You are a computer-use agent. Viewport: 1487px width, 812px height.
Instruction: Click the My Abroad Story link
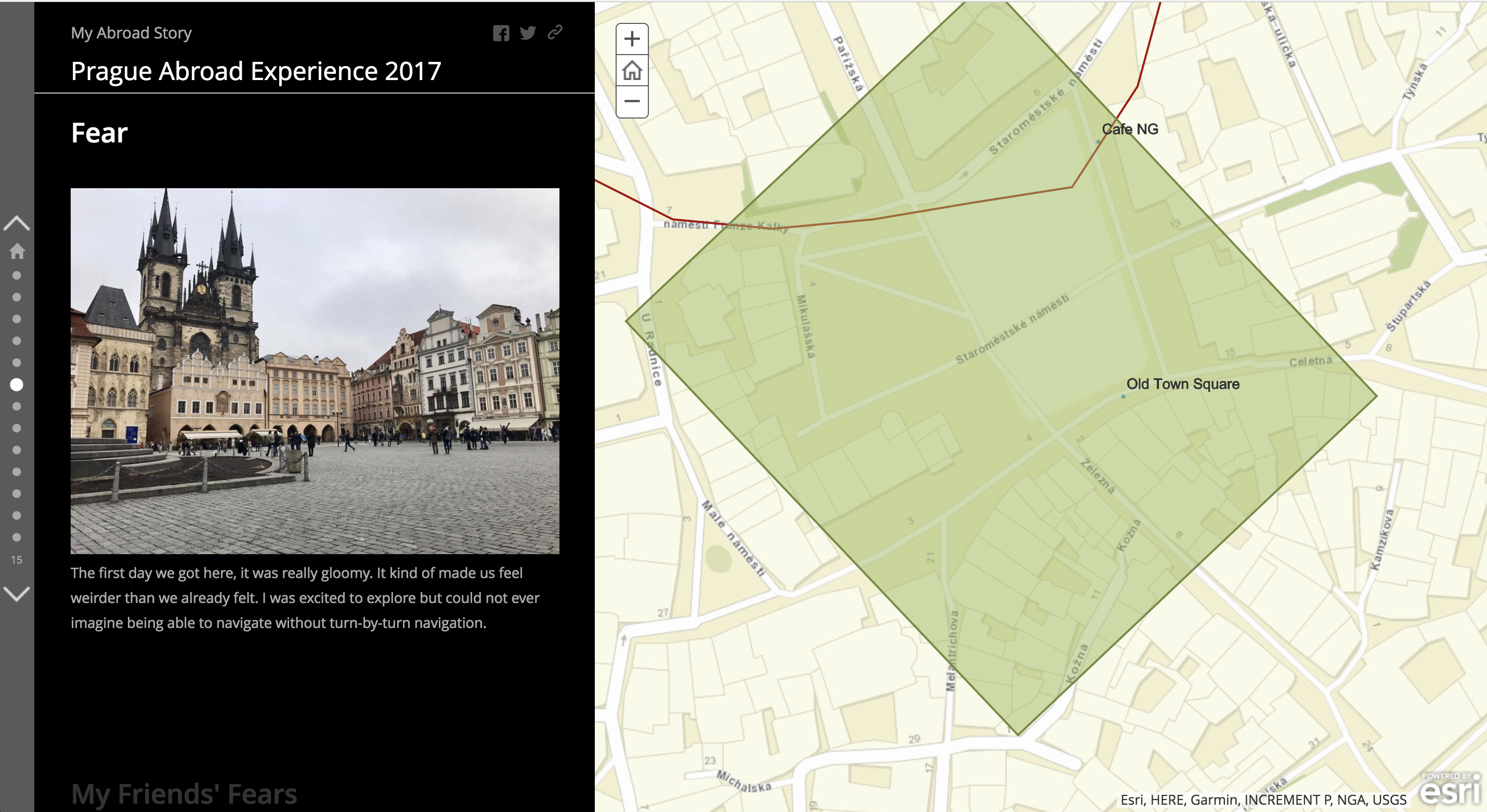[x=131, y=33]
